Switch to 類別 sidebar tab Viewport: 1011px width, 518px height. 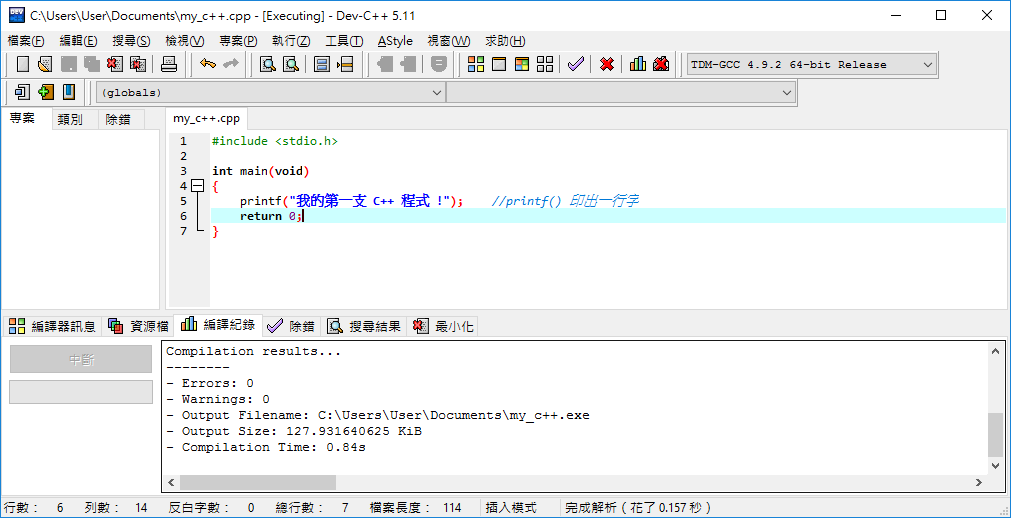coord(75,120)
